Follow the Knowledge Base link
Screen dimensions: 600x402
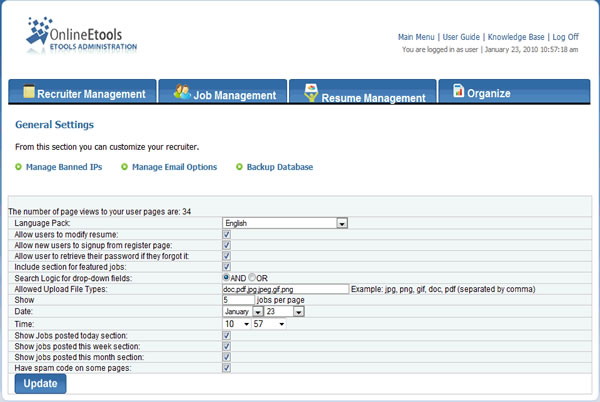514,37
